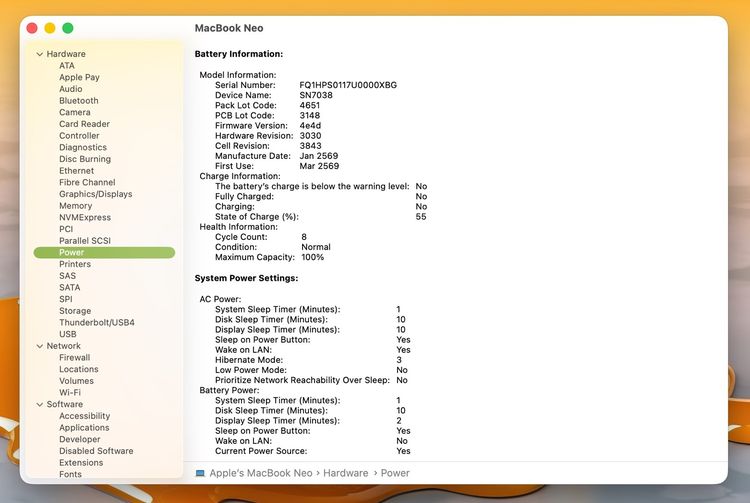This screenshot has height=503, width=750.
Task: Click Hardware in the path bar
Action: tap(346, 473)
